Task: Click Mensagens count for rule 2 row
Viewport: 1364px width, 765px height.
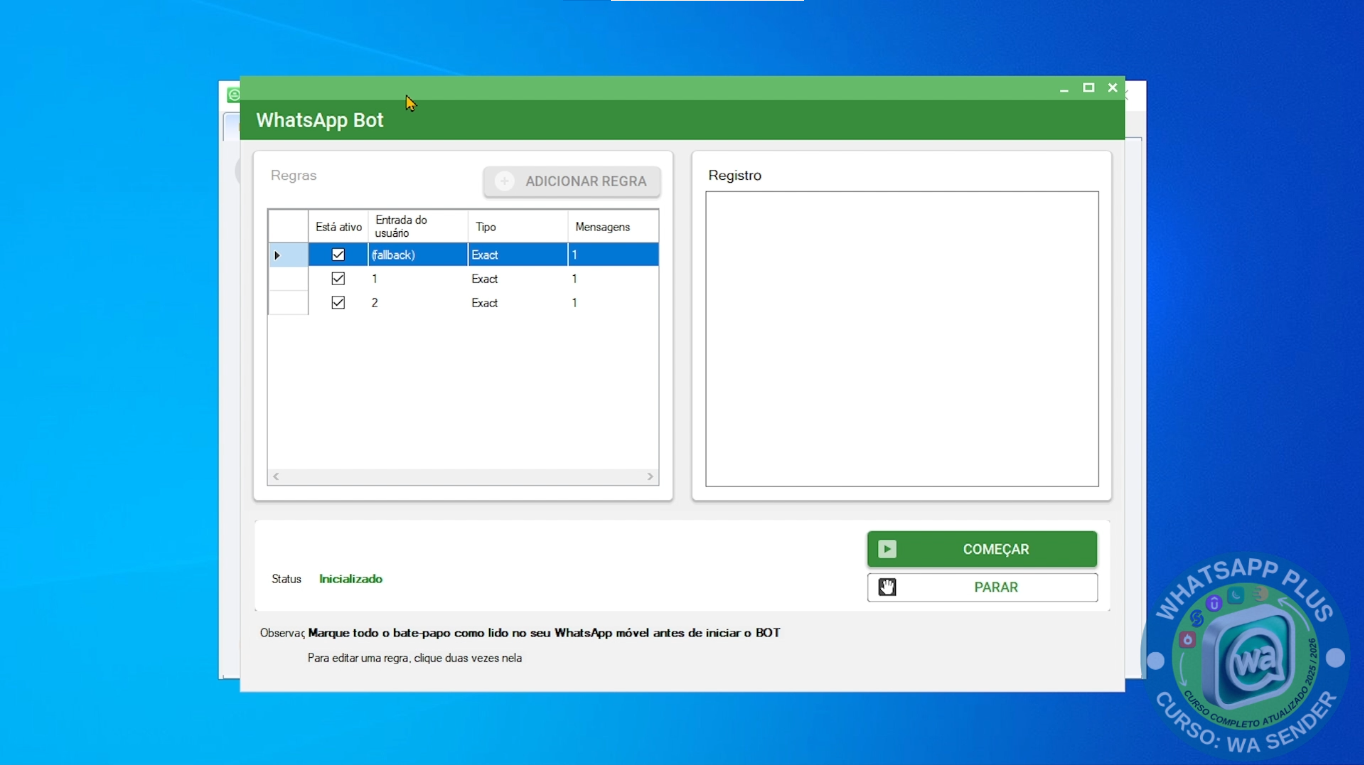Action: [613, 303]
